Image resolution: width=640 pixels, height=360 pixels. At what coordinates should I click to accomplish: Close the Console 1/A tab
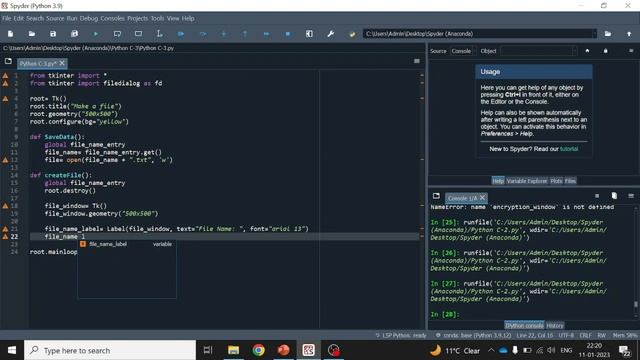(x=482, y=198)
